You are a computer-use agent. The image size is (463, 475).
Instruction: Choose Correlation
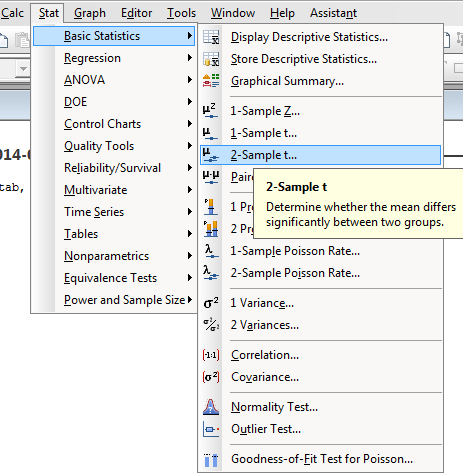[321, 355]
